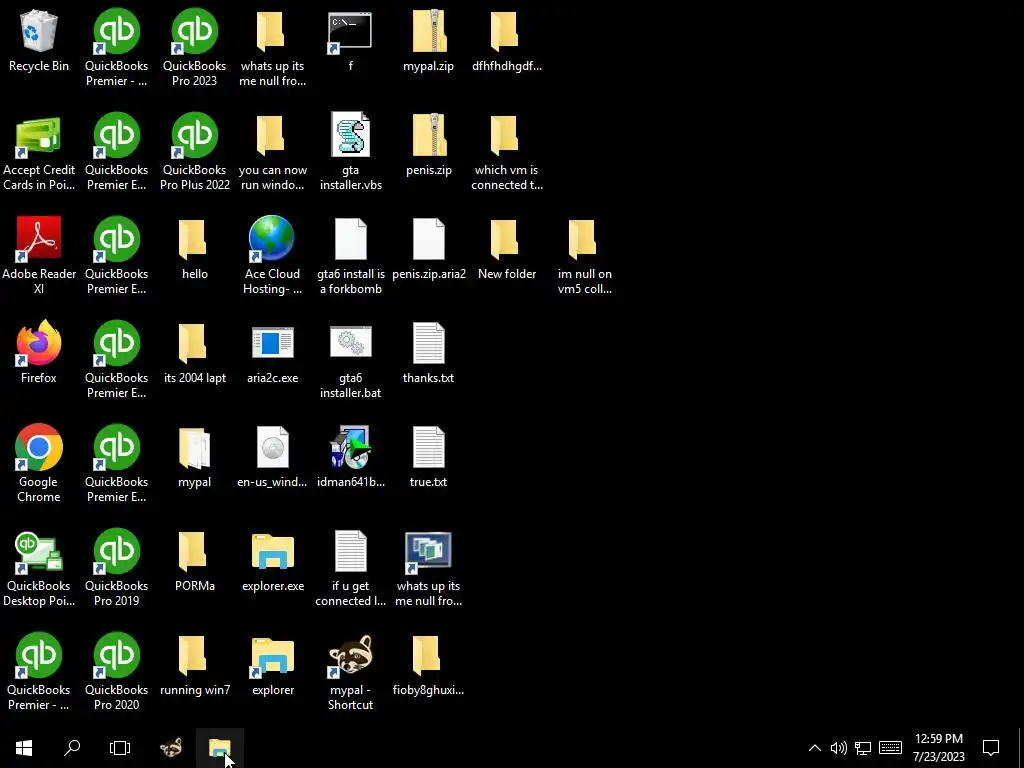The image size is (1024, 768).
Task: Select the idman641b... installer icon
Action: click(x=351, y=456)
